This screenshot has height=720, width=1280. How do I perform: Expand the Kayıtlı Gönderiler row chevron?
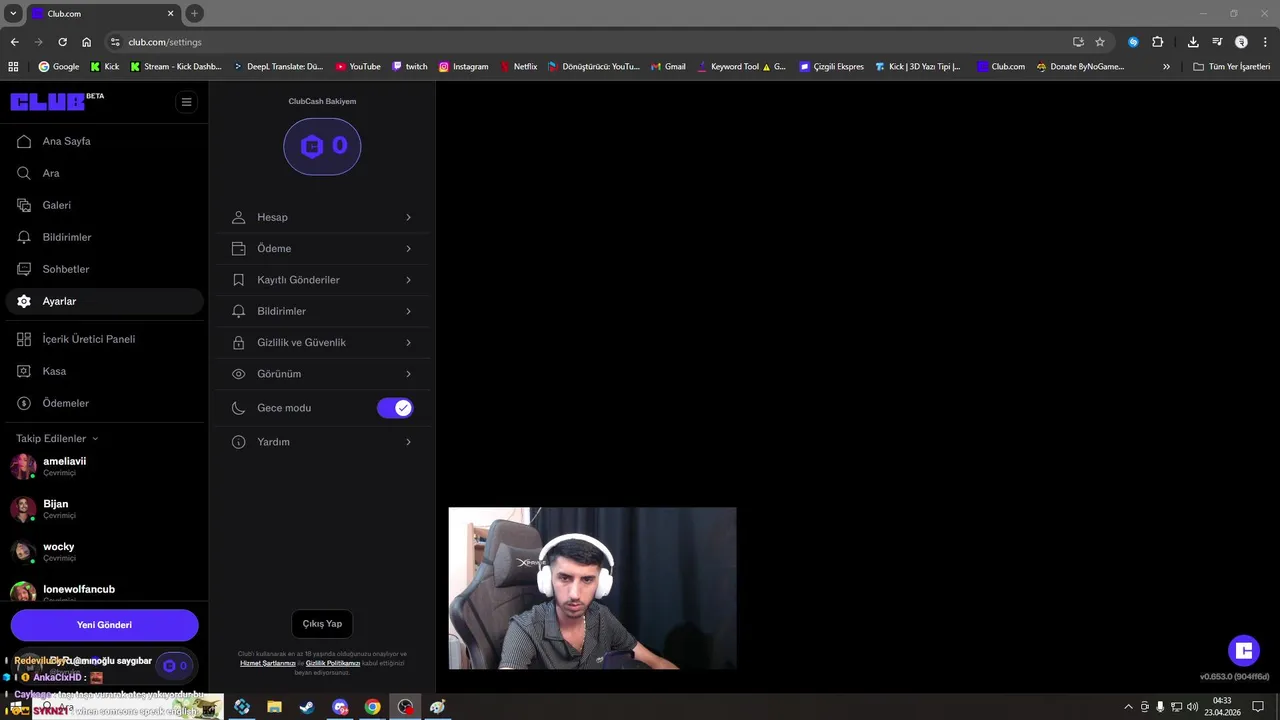[408, 280]
